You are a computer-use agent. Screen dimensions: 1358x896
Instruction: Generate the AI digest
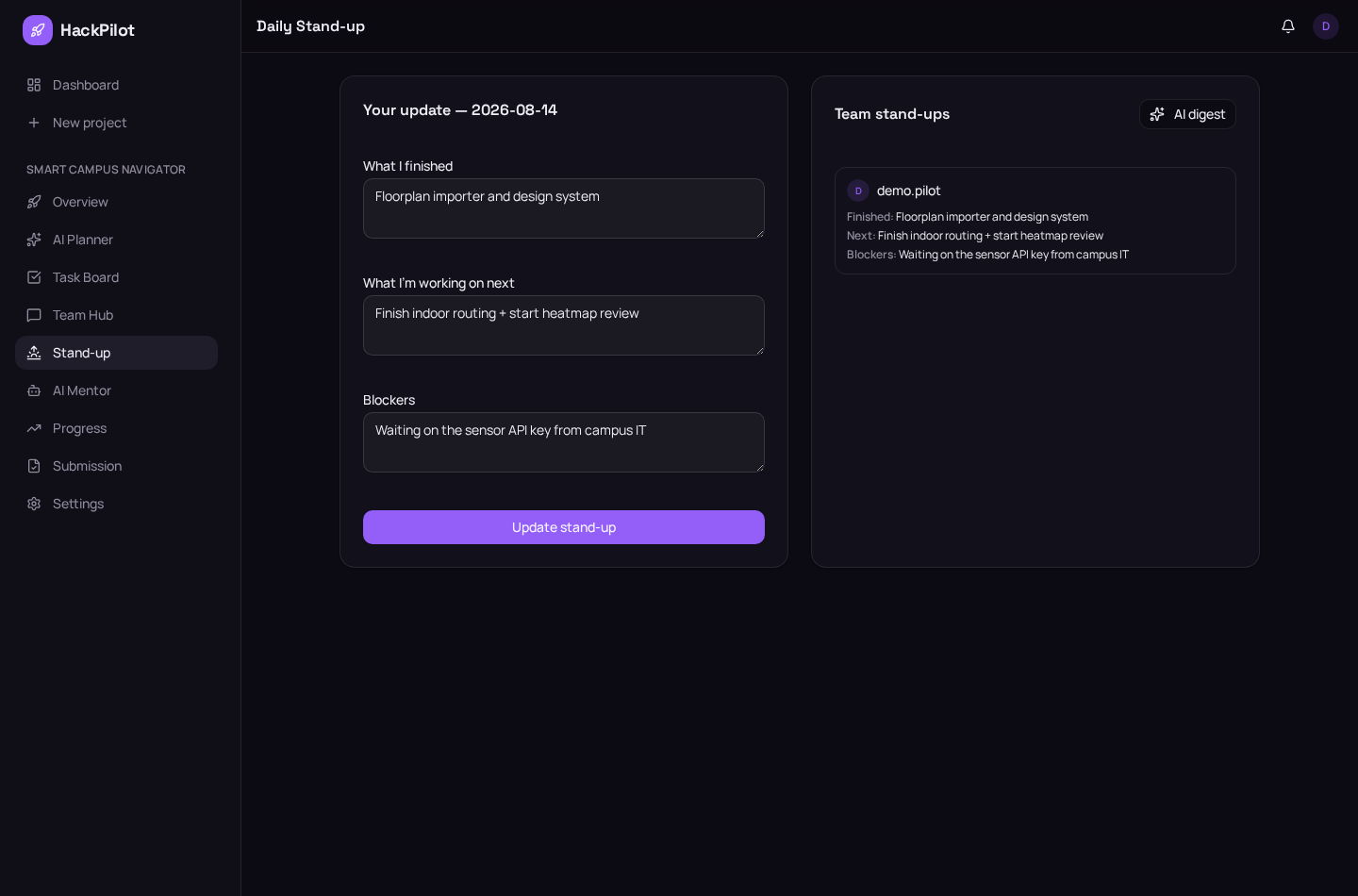1187,114
